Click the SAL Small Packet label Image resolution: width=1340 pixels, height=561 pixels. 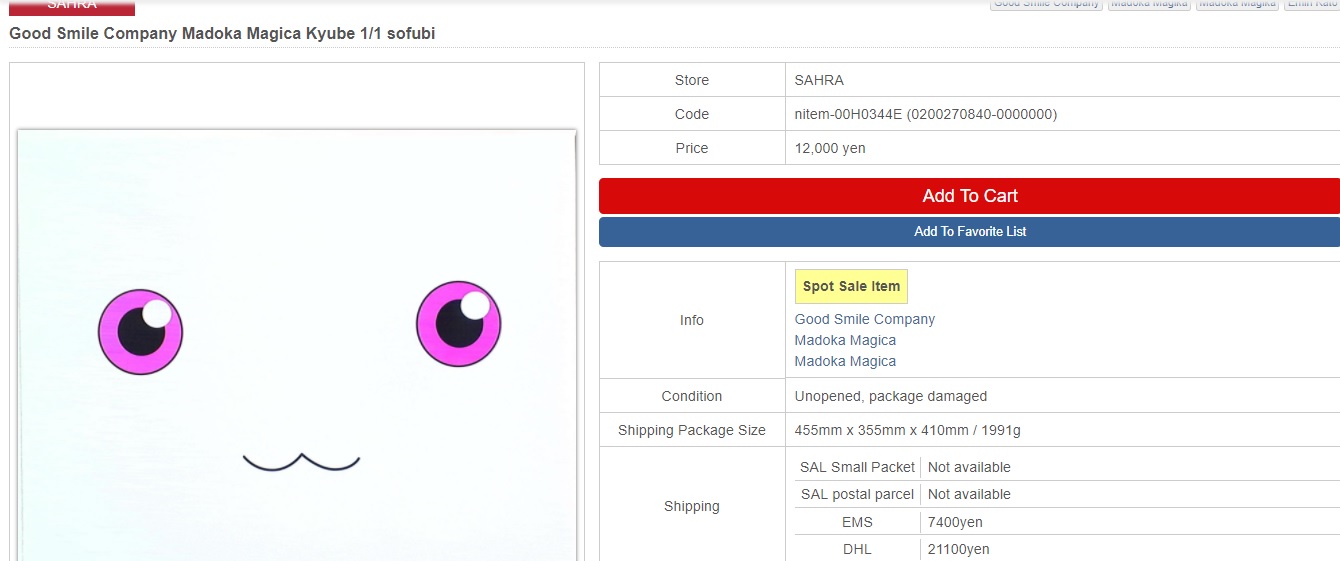tap(857, 467)
